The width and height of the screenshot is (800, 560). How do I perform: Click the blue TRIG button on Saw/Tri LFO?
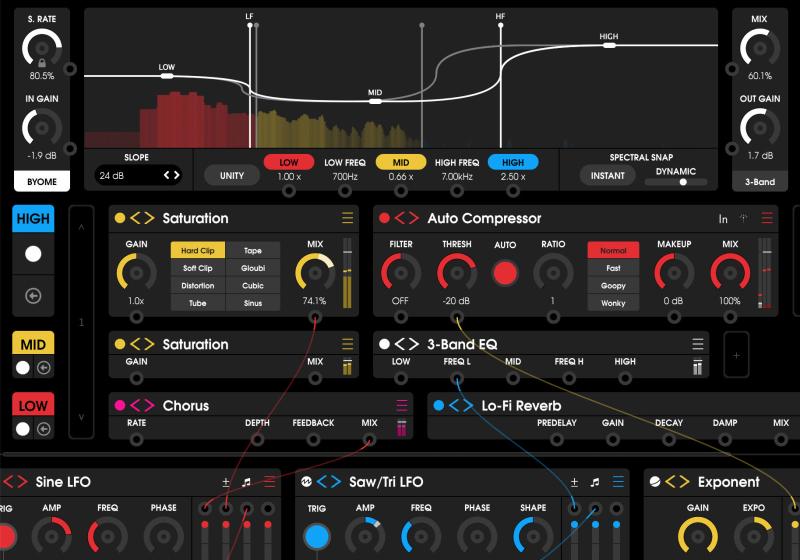coord(317,537)
